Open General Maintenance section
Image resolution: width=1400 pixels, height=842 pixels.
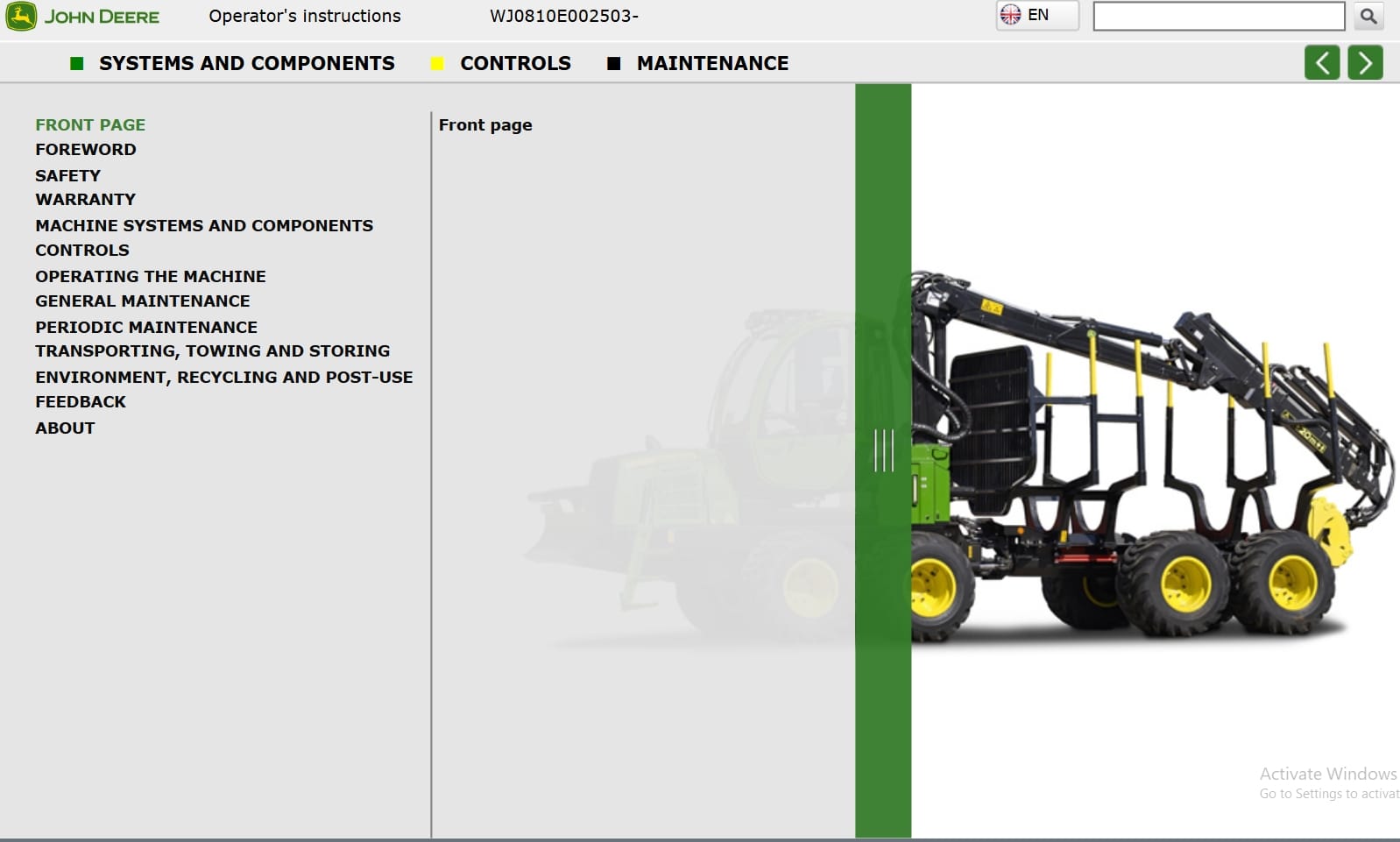click(x=143, y=301)
